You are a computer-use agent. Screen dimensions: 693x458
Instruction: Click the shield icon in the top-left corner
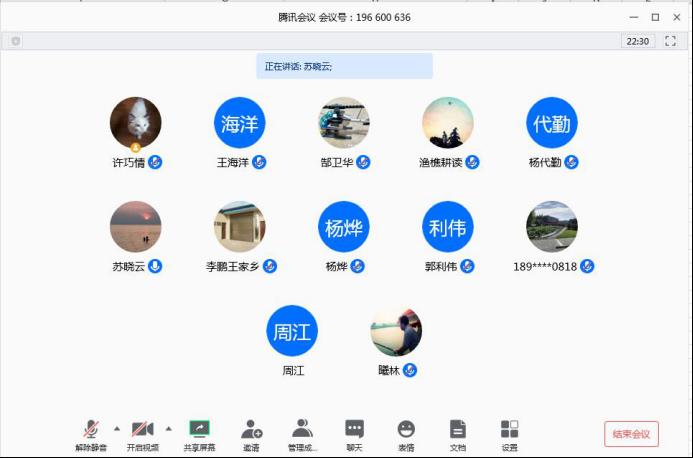tap(16, 41)
